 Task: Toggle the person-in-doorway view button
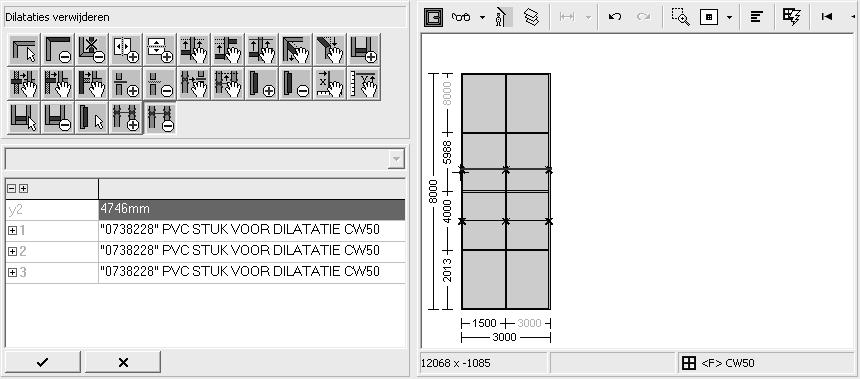click(x=502, y=17)
